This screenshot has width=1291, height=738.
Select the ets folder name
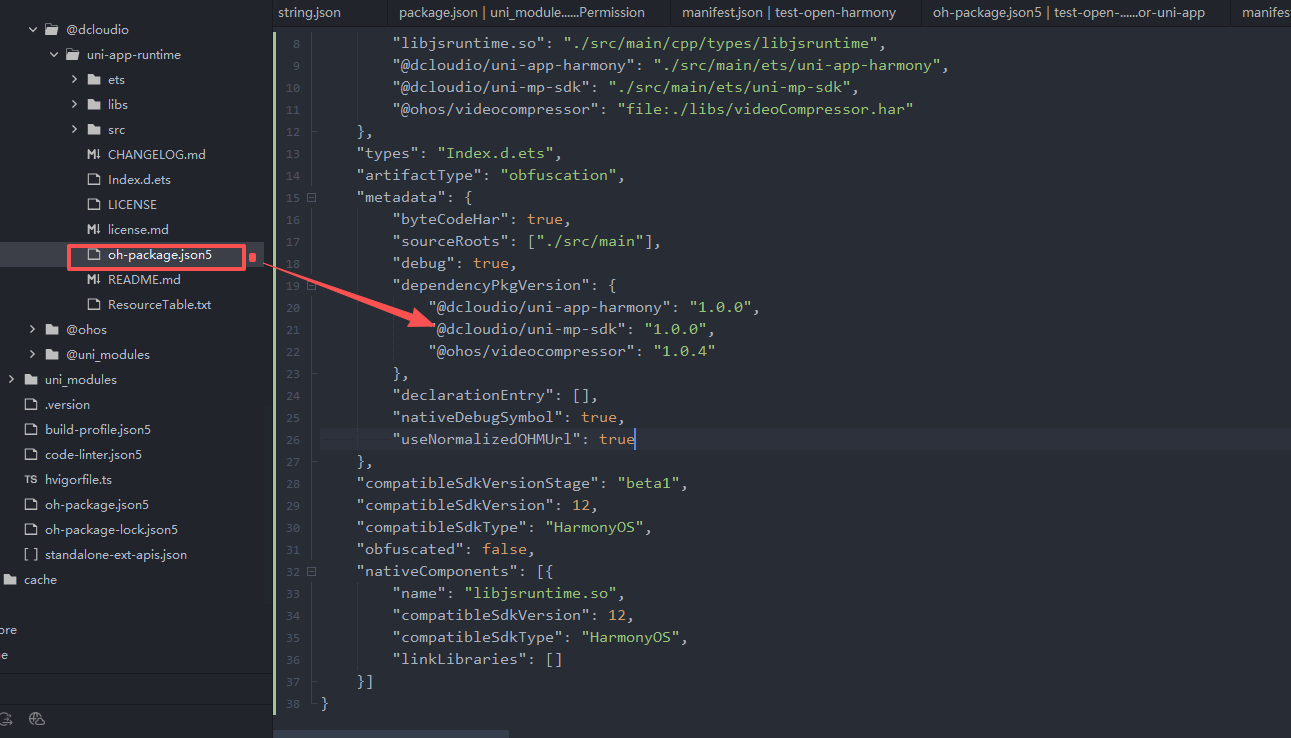tap(116, 79)
